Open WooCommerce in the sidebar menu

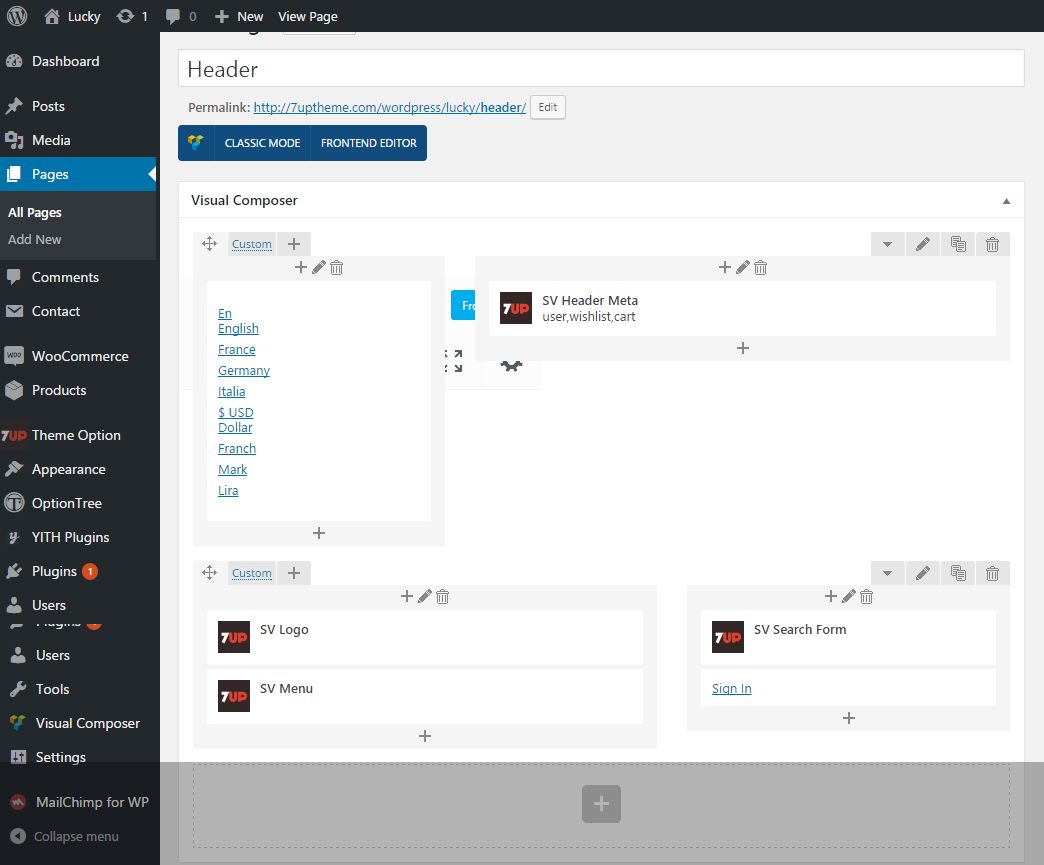(79, 356)
